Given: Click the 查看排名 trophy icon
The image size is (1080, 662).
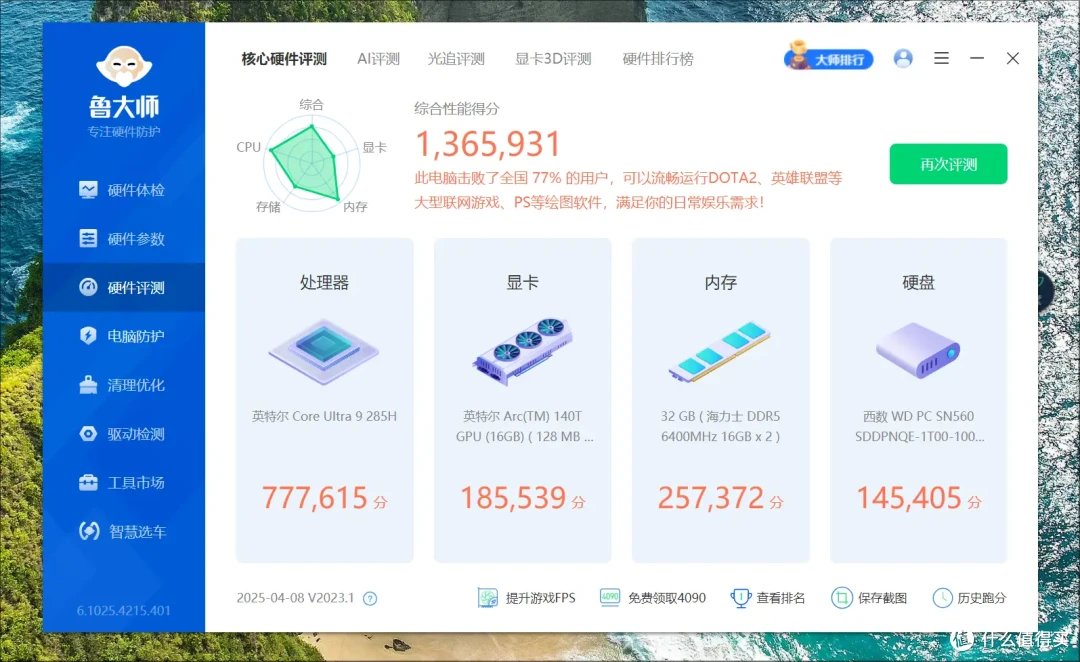Looking at the screenshot, I should [740, 598].
